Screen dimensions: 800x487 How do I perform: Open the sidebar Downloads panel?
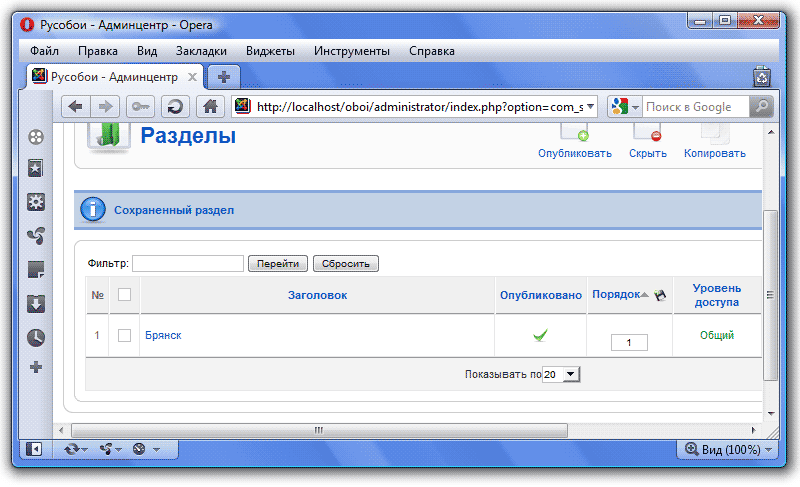pyautogui.click(x=36, y=304)
